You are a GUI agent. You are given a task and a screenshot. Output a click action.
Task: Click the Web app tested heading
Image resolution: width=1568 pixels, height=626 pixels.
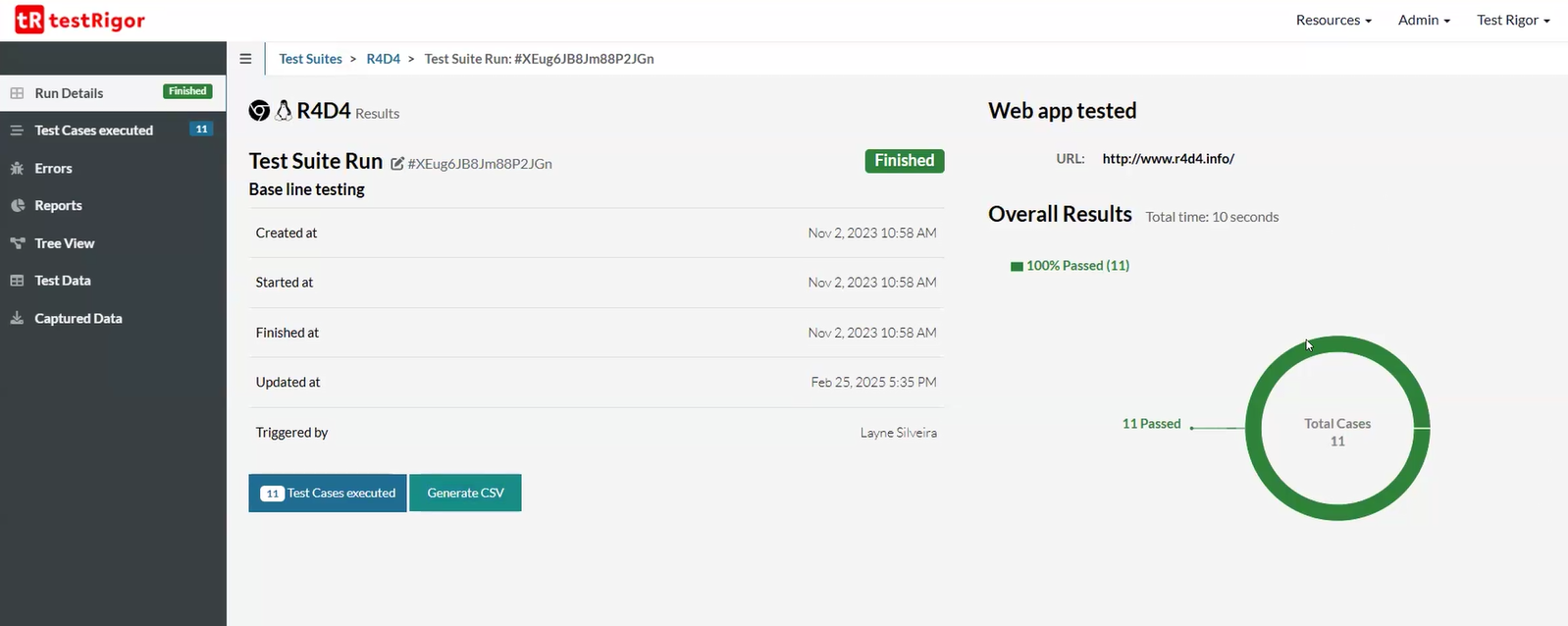(1062, 111)
